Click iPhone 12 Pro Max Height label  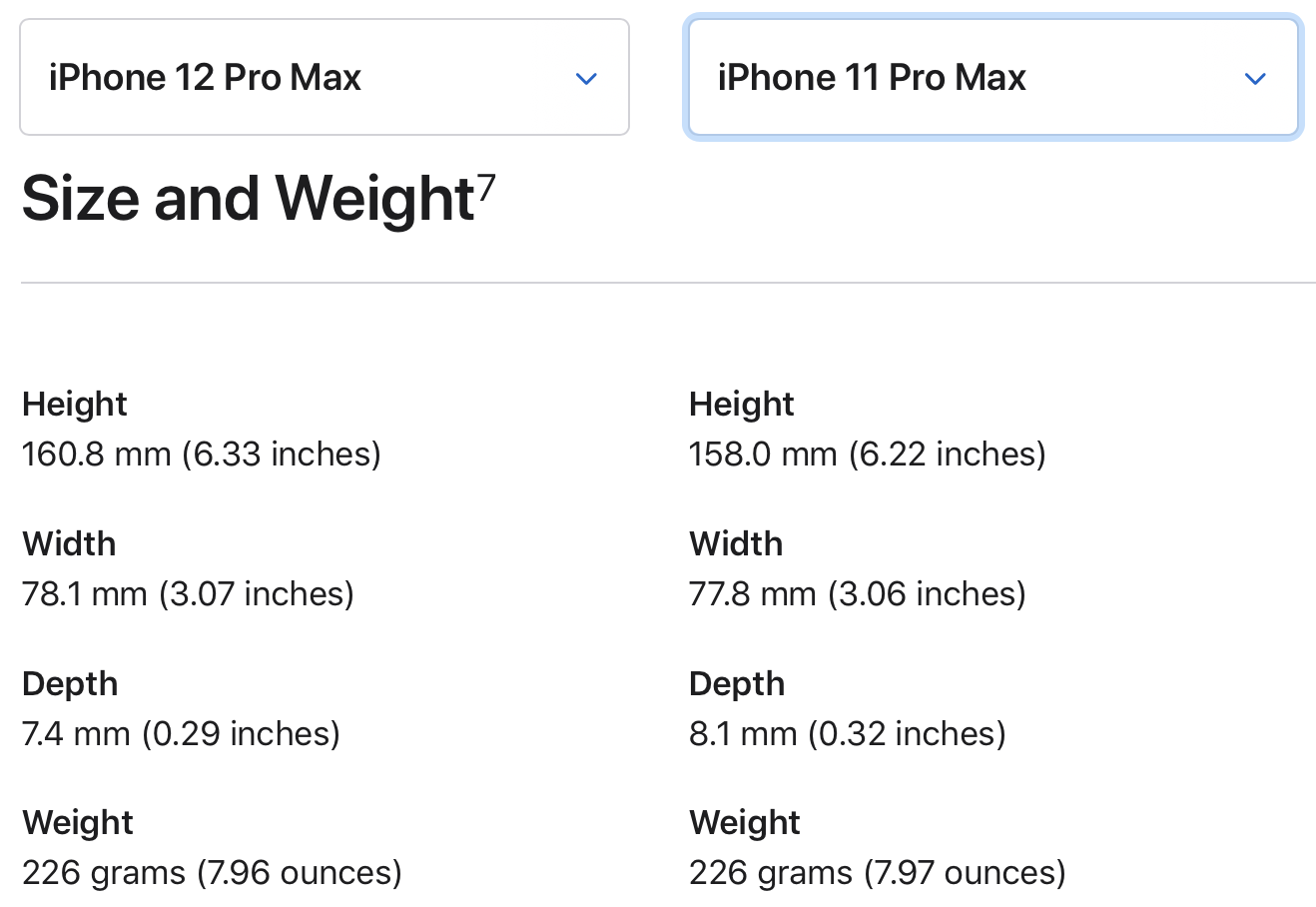pos(75,404)
